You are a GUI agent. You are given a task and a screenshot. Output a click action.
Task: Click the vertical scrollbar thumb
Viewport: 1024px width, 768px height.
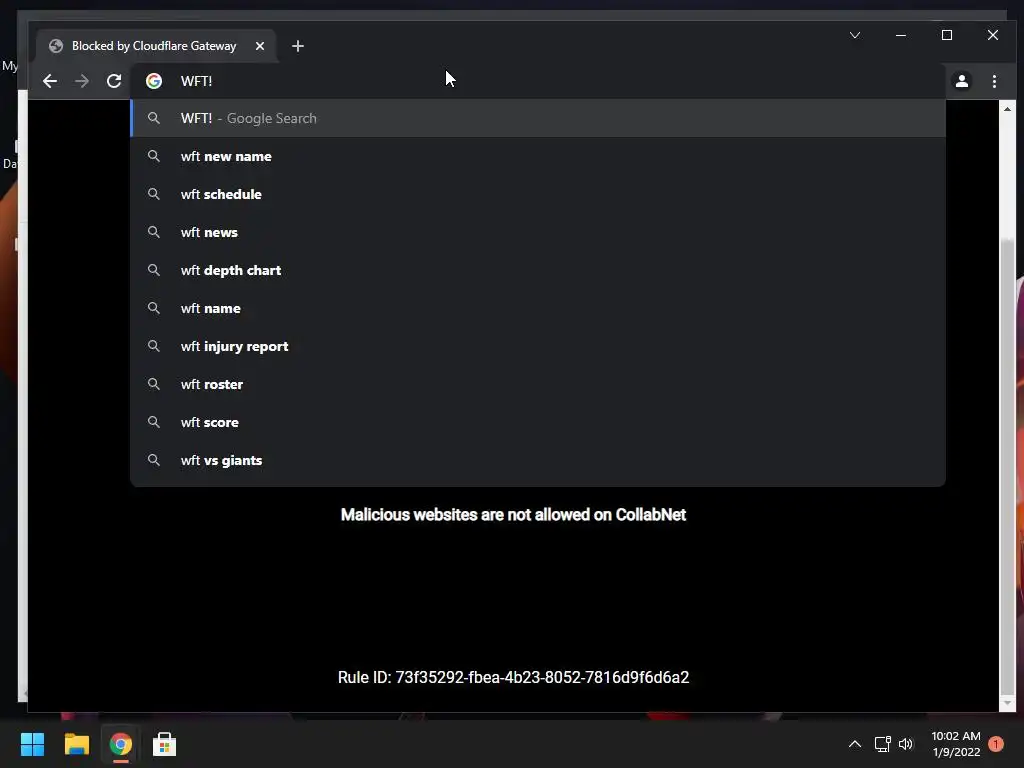tap(1007, 467)
